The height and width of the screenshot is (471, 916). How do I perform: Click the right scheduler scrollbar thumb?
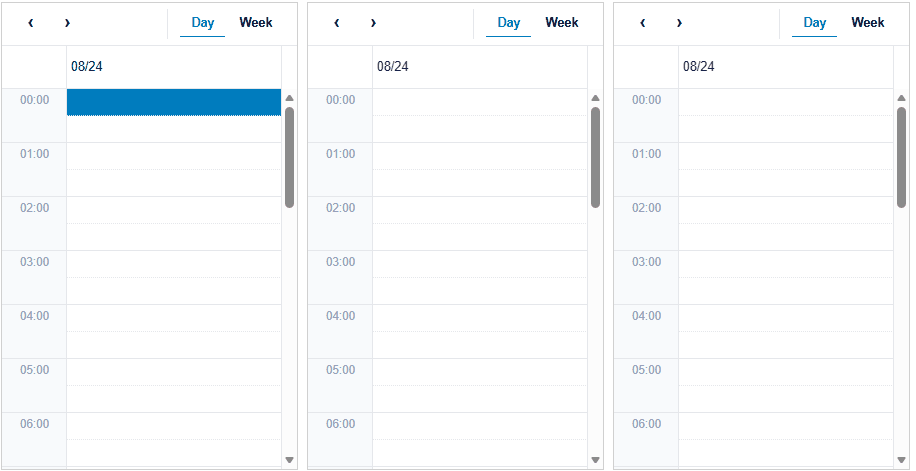(901, 157)
